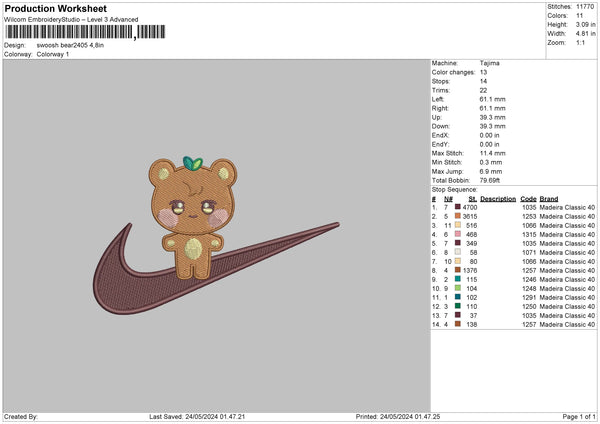The height and width of the screenshot is (424, 600).
Task: Click the 'N#' column header
Action: 448,199
